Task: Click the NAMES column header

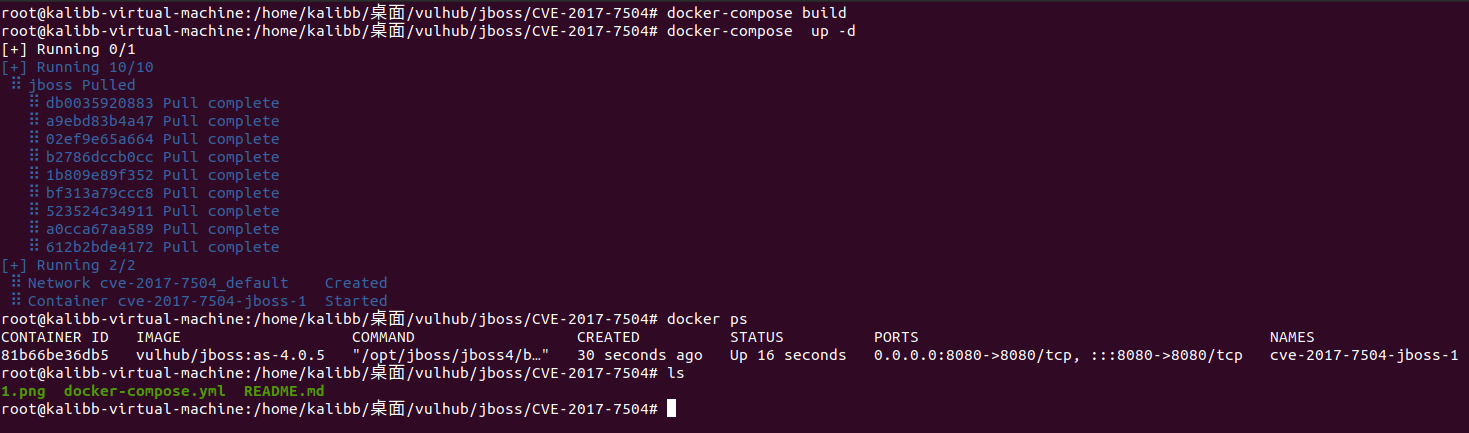Action: pos(1292,337)
